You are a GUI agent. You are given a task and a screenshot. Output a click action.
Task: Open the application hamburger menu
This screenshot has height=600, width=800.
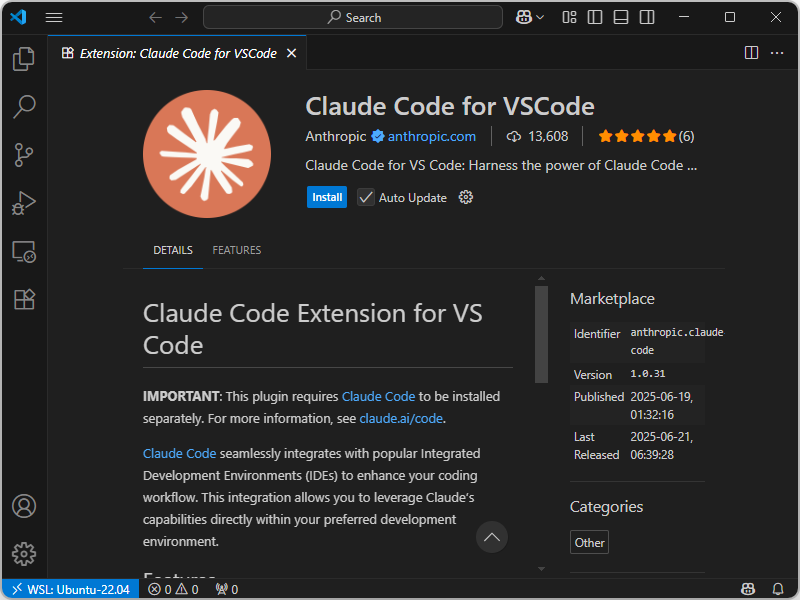click(54, 17)
